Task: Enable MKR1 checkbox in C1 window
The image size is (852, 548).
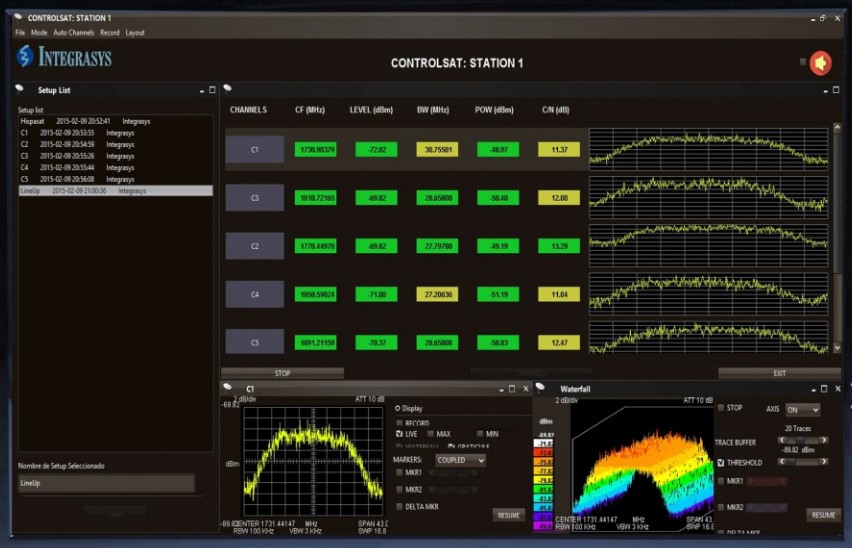Action: 399,473
